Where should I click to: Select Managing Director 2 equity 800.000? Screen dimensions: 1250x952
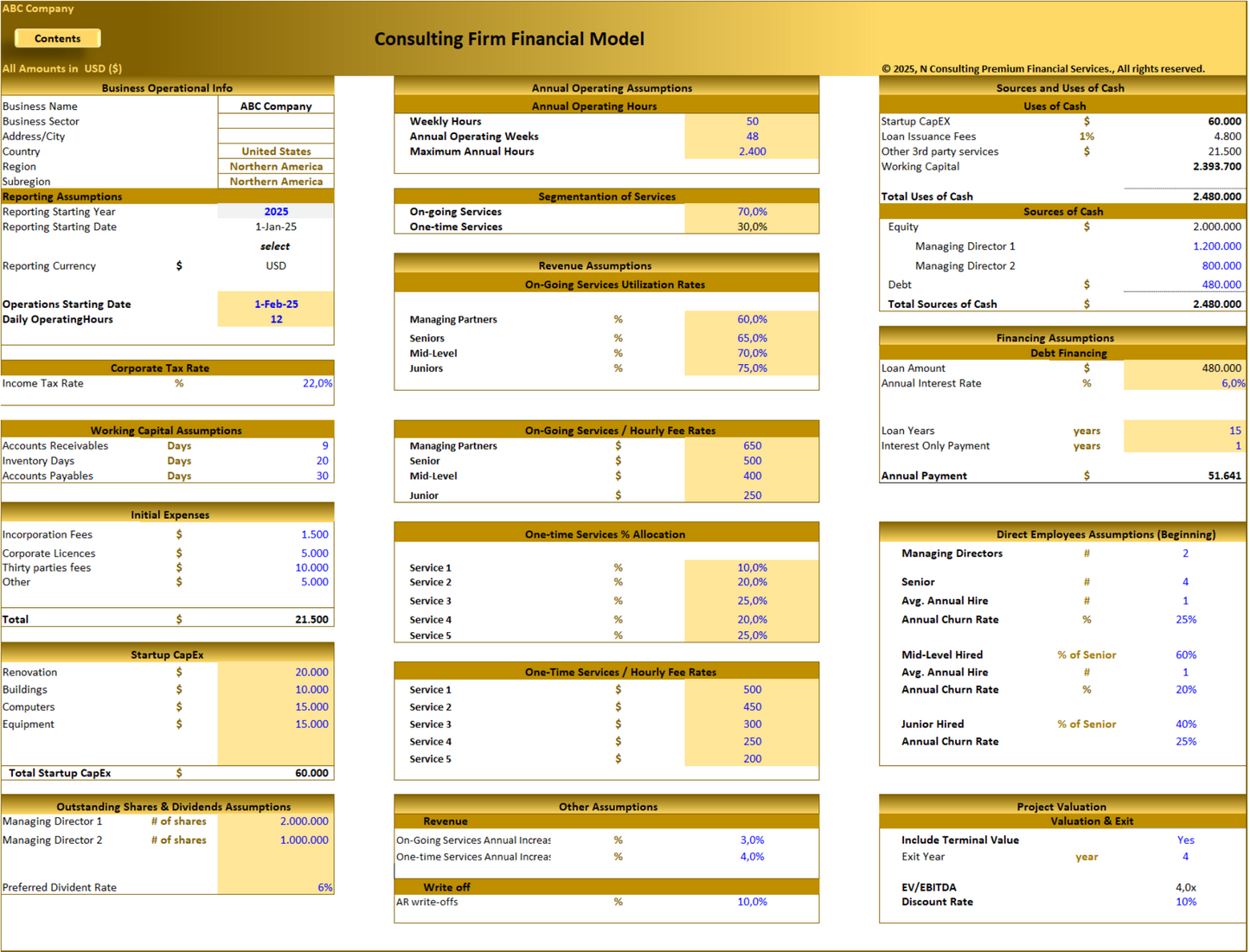1221,266
